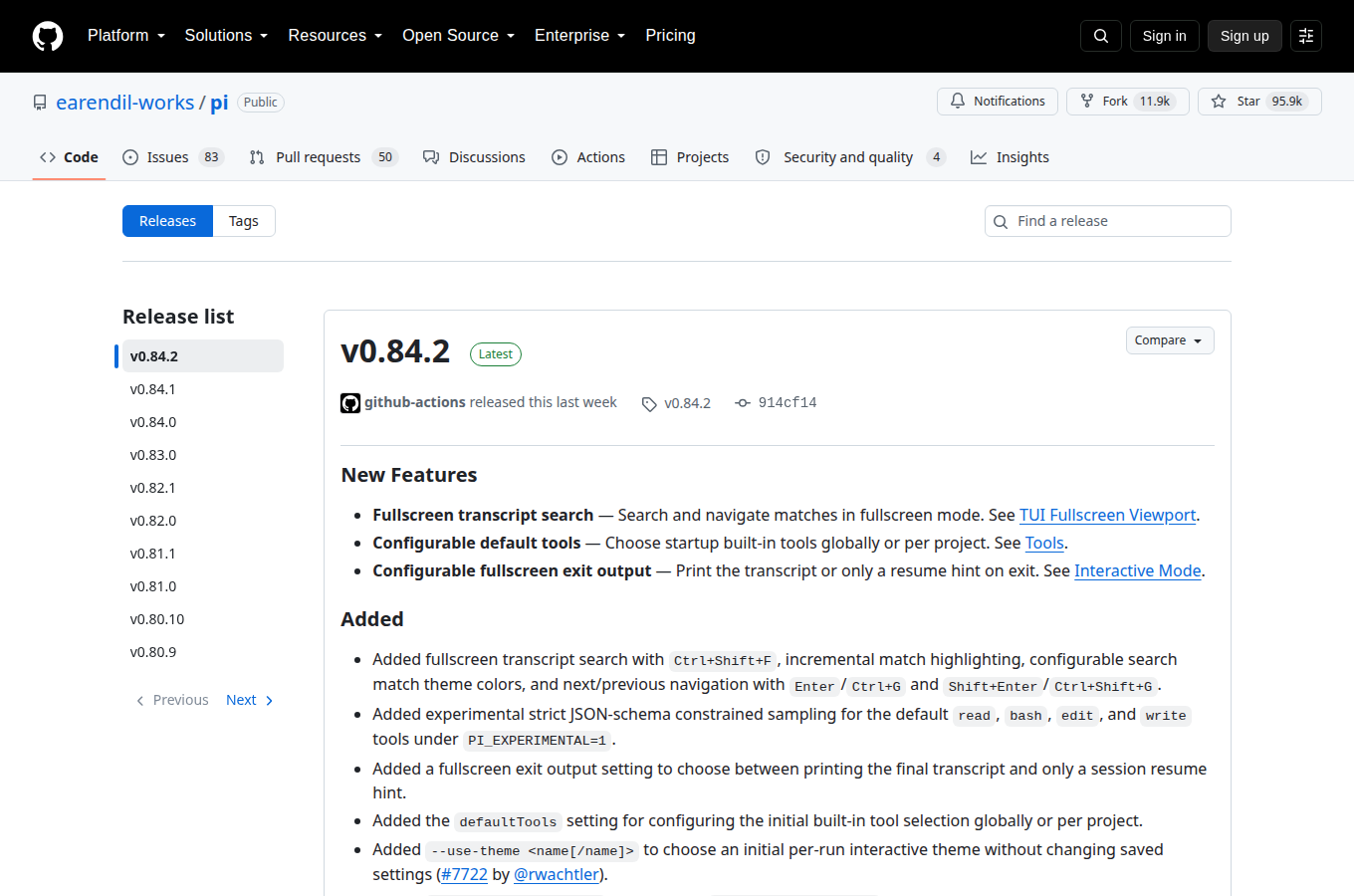Go to Next page of releases
Image resolution: width=1354 pixels, height=896 pixels.
click(x=250, y=700)
